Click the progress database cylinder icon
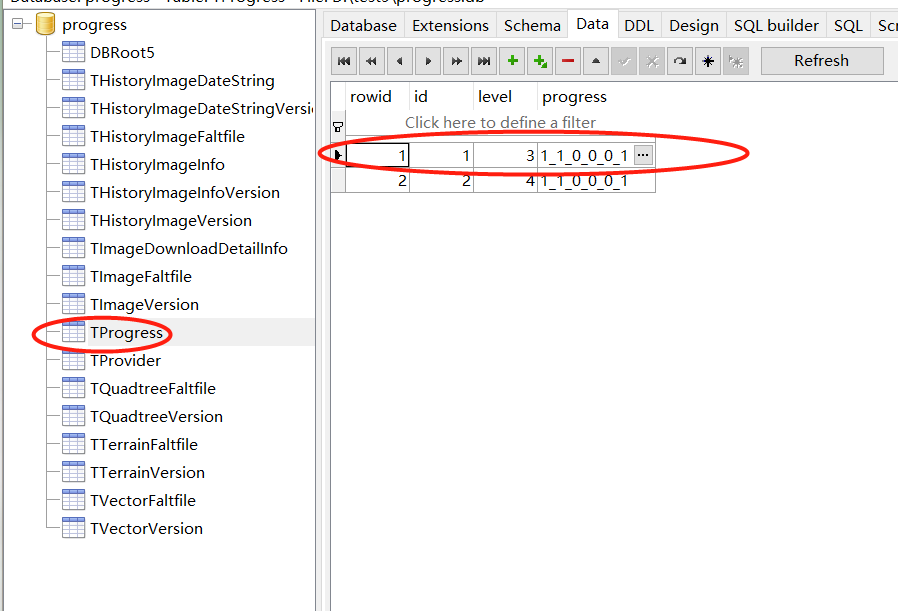 coord(45,25)
